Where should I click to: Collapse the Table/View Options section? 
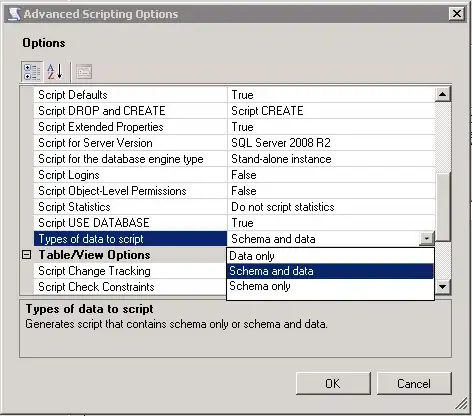(x=26, y=255)
